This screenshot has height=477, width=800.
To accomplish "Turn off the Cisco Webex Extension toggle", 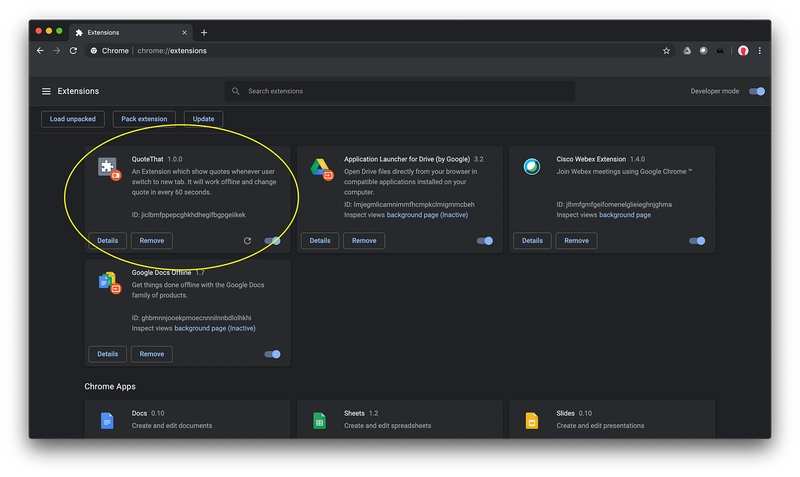I will pos(697,241).
